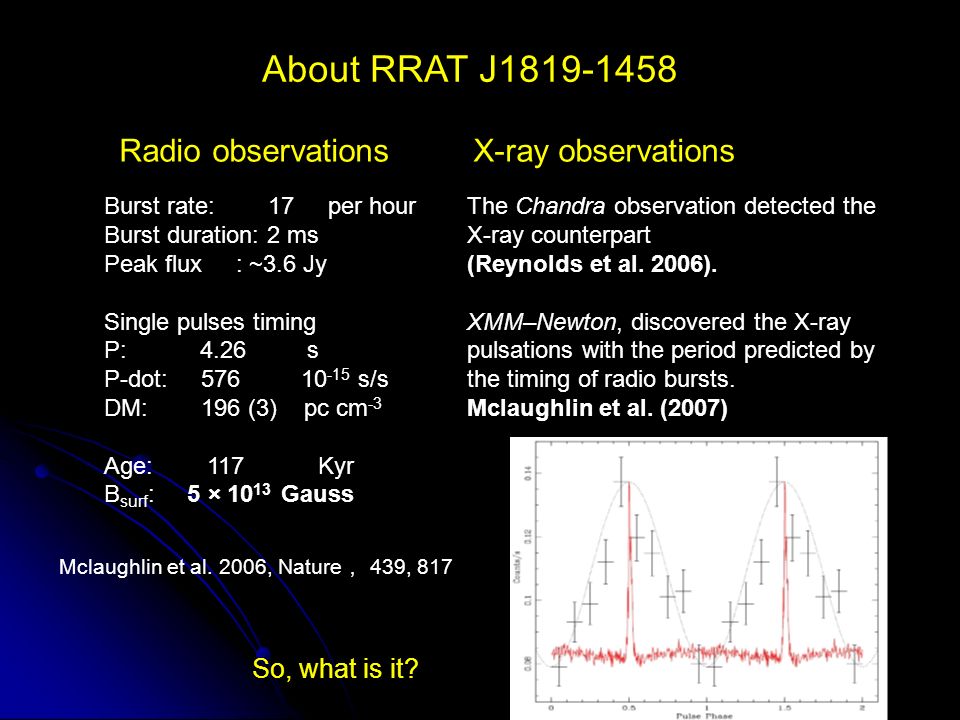The height and width of the screenshot is (720, 960).
Task: Click the "Pulse Phase" axis label in plot
Action: 704,716
